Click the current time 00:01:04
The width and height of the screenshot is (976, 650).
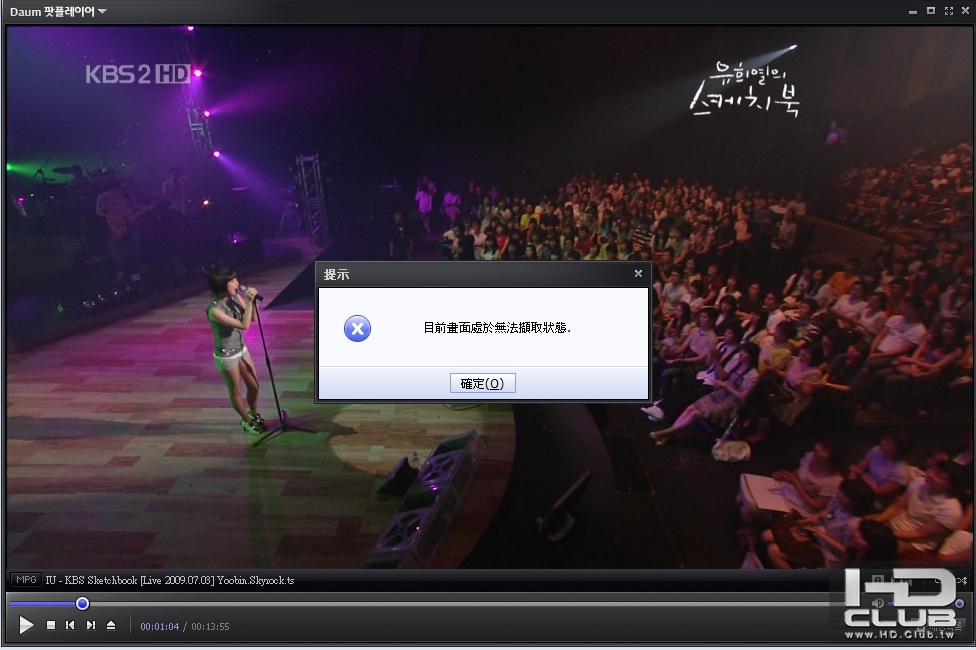click(x=159, y=626)
